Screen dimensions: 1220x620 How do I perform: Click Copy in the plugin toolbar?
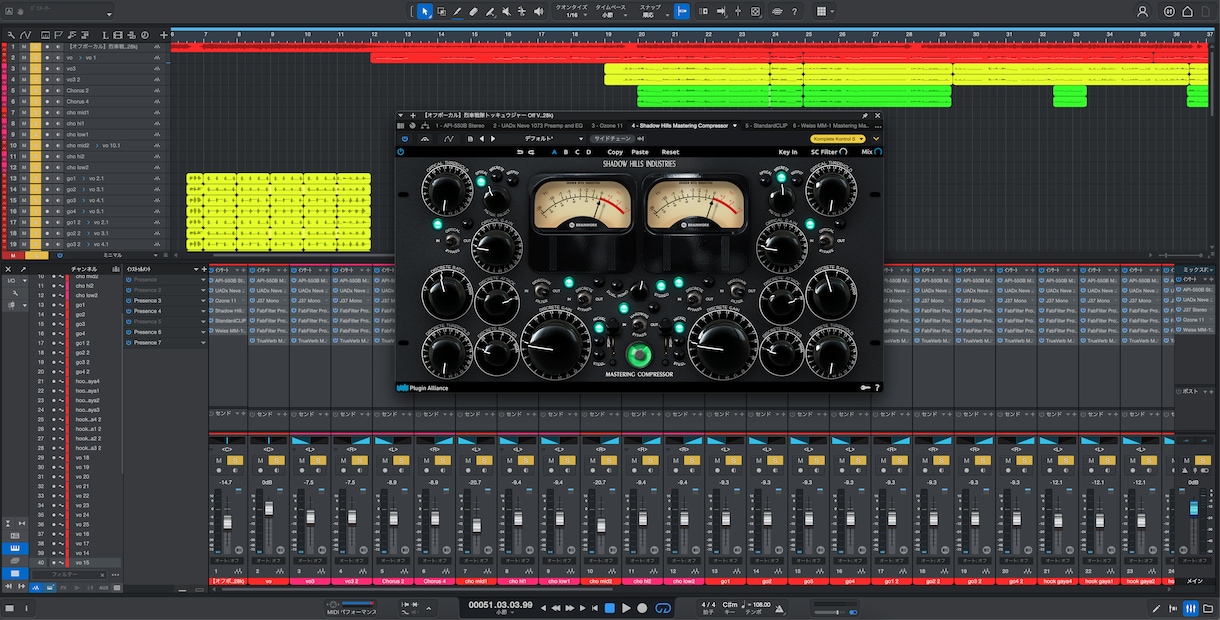point(615,152)
